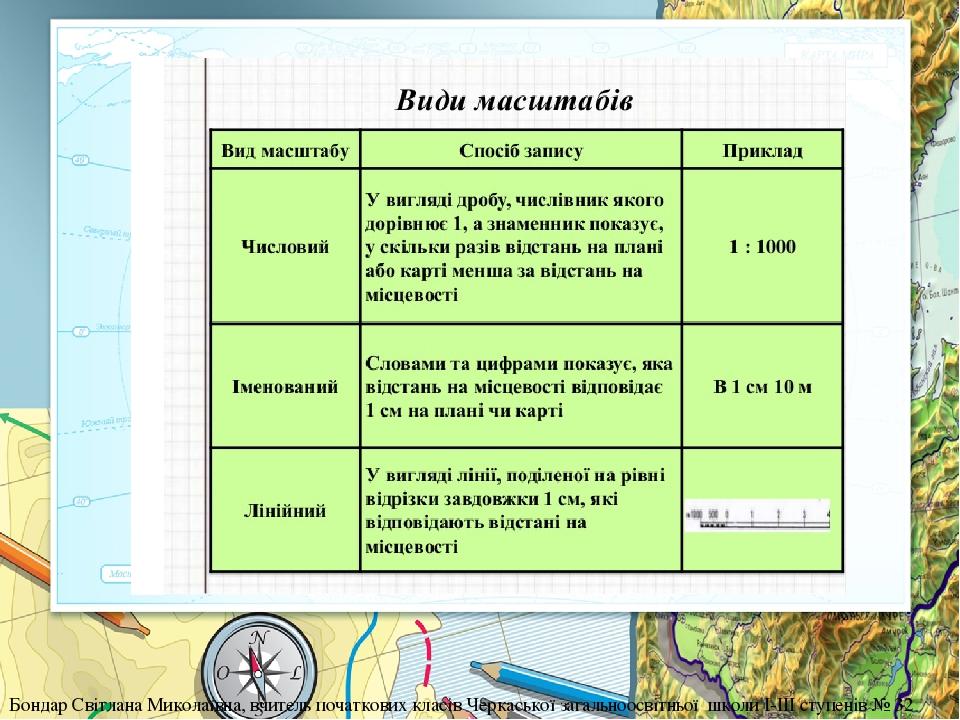The width and height of the screenshot is (960, 720).
Task: Click the row label 'Лінійний'
Action: tap(285, 511)
